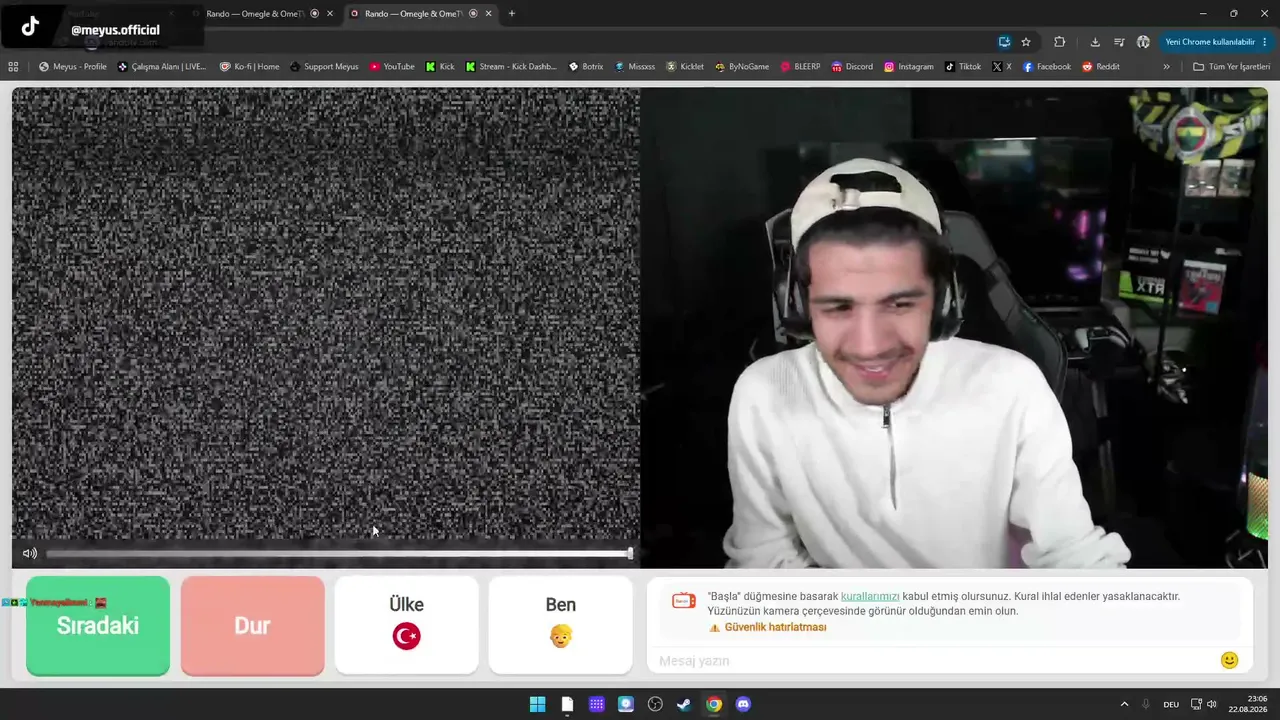Click the Mesaj yazın message field
The width and height of the screenshot is (1280, 720).
[935, 661]
